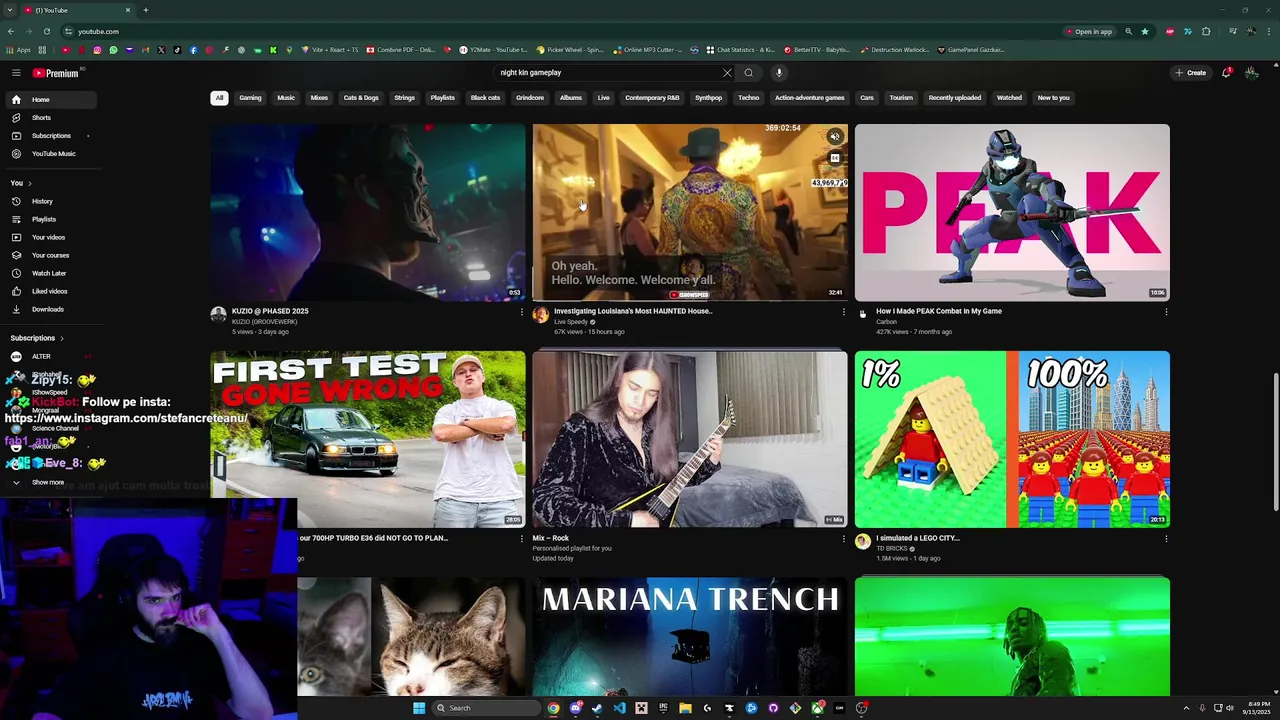The image size is (1280, 720).
Task: Open the account avatar menu
Action: point(1251,73)
